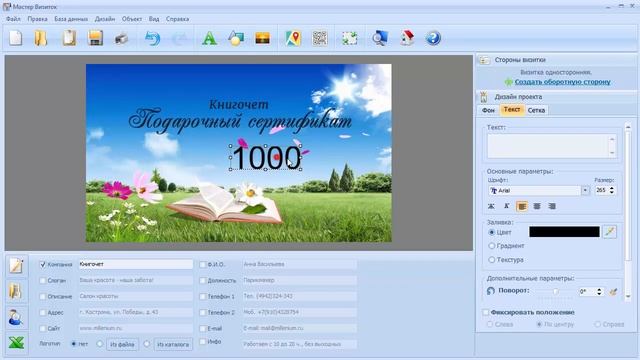640x360 pixels.
Task: Align text to the right
Action: 552,206
